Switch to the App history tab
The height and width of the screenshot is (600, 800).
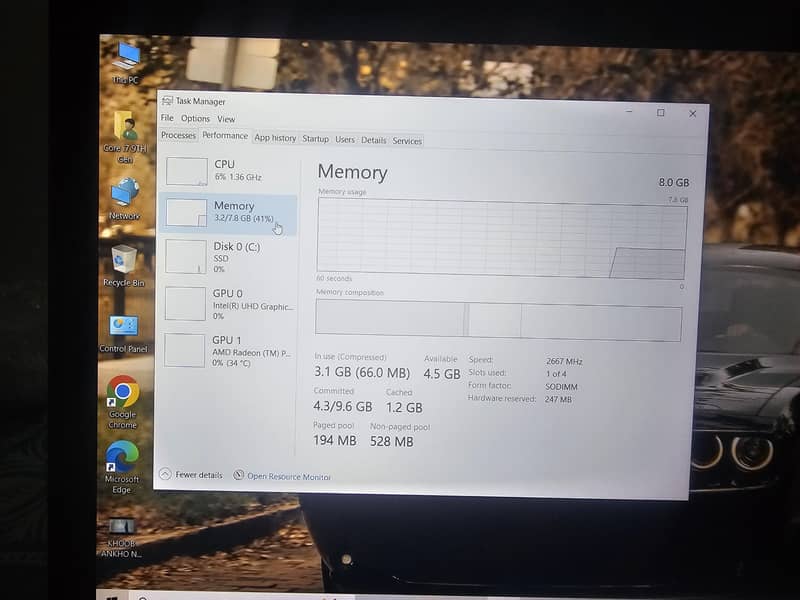tap(275, 138)
